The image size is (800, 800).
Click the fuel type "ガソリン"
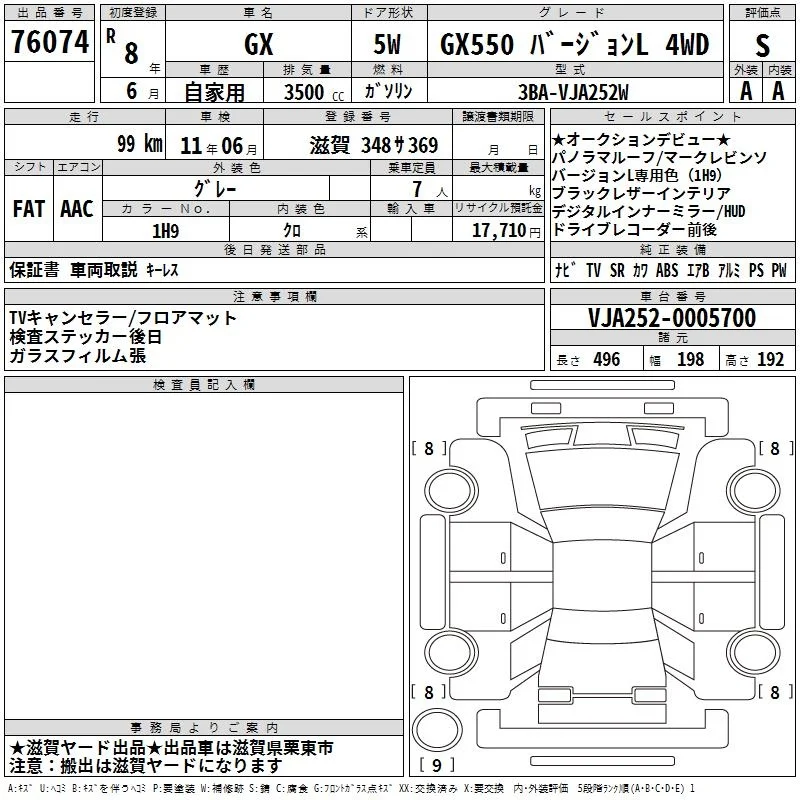pos(388,91)
